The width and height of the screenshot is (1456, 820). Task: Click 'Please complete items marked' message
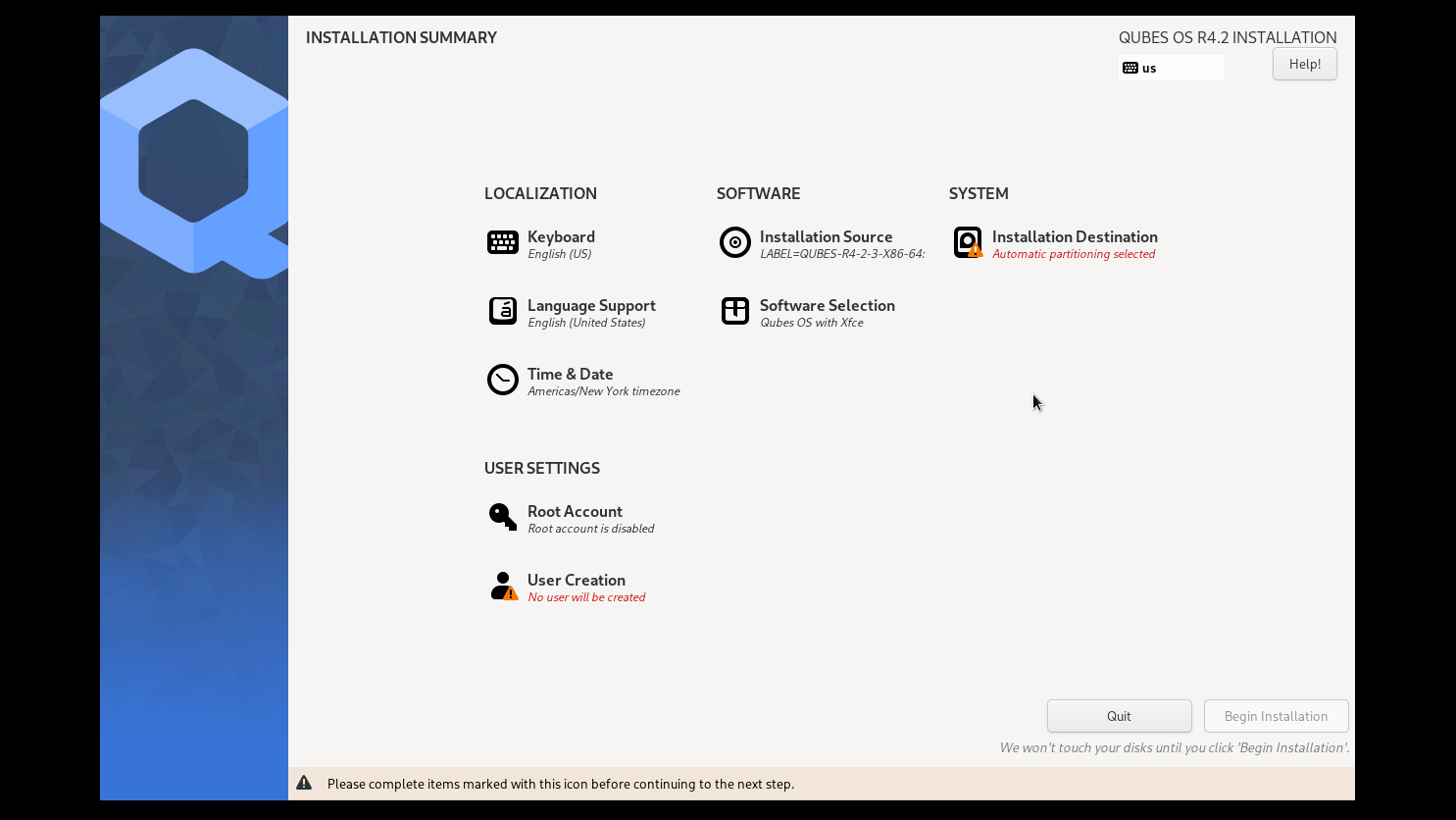pos(561,784)
